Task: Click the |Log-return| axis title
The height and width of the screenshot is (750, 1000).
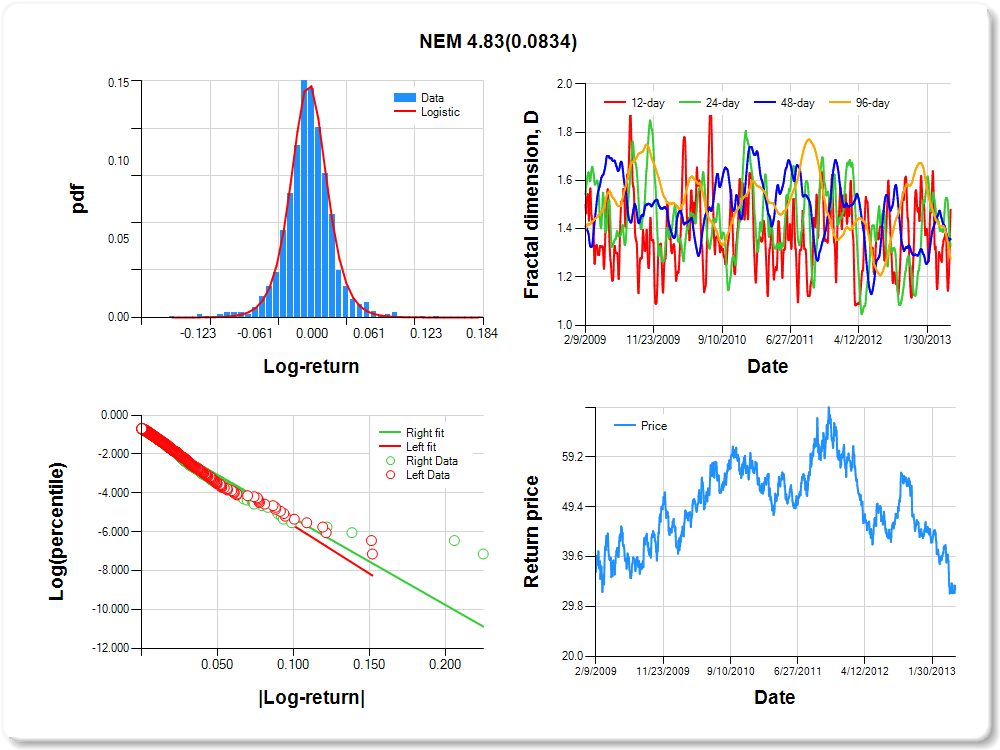Action: pyautogui.click(x=311, y=697)
